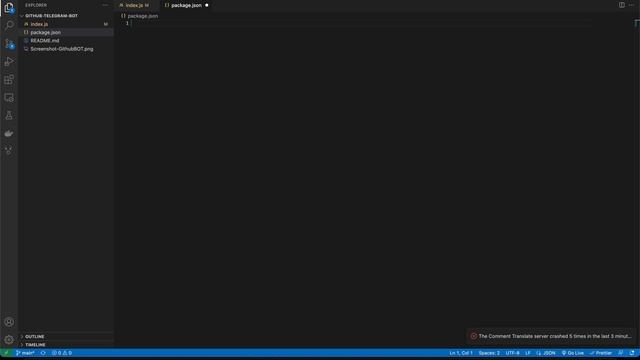Open the Extensions view icon
This screenshot has height=360, width=640.
coord(9,80)
